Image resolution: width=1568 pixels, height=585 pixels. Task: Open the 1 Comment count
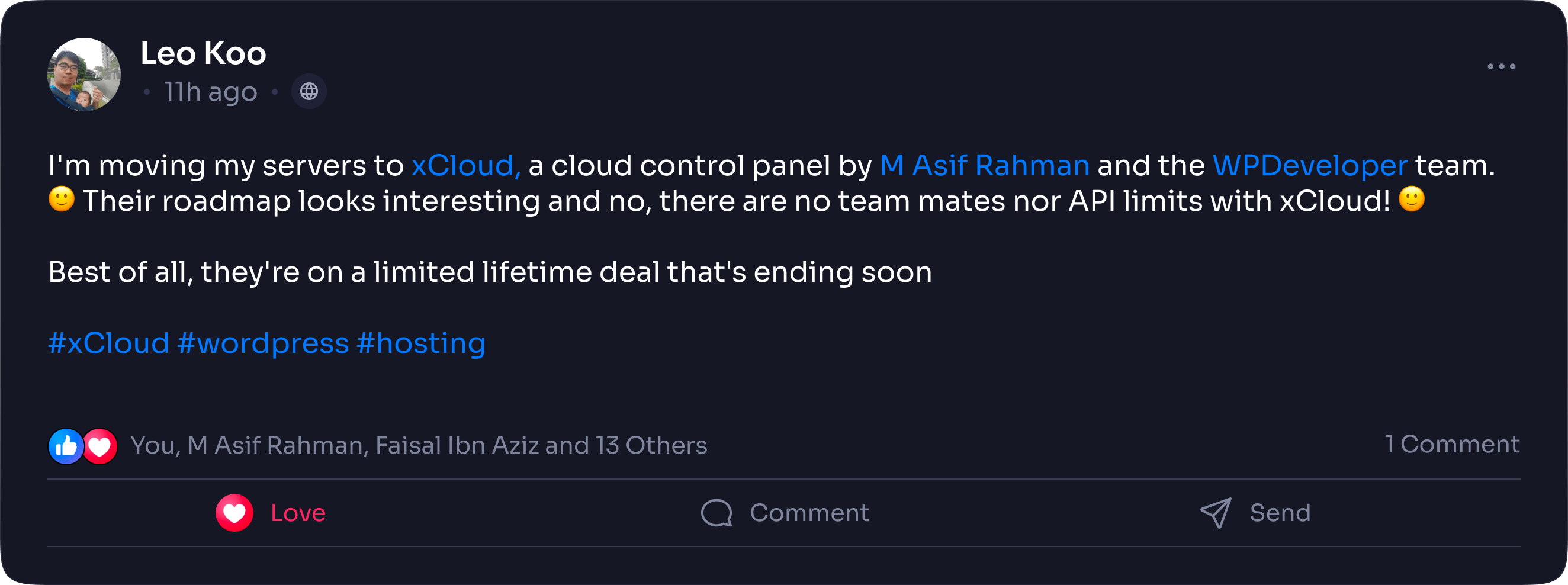pos(1453,445)
